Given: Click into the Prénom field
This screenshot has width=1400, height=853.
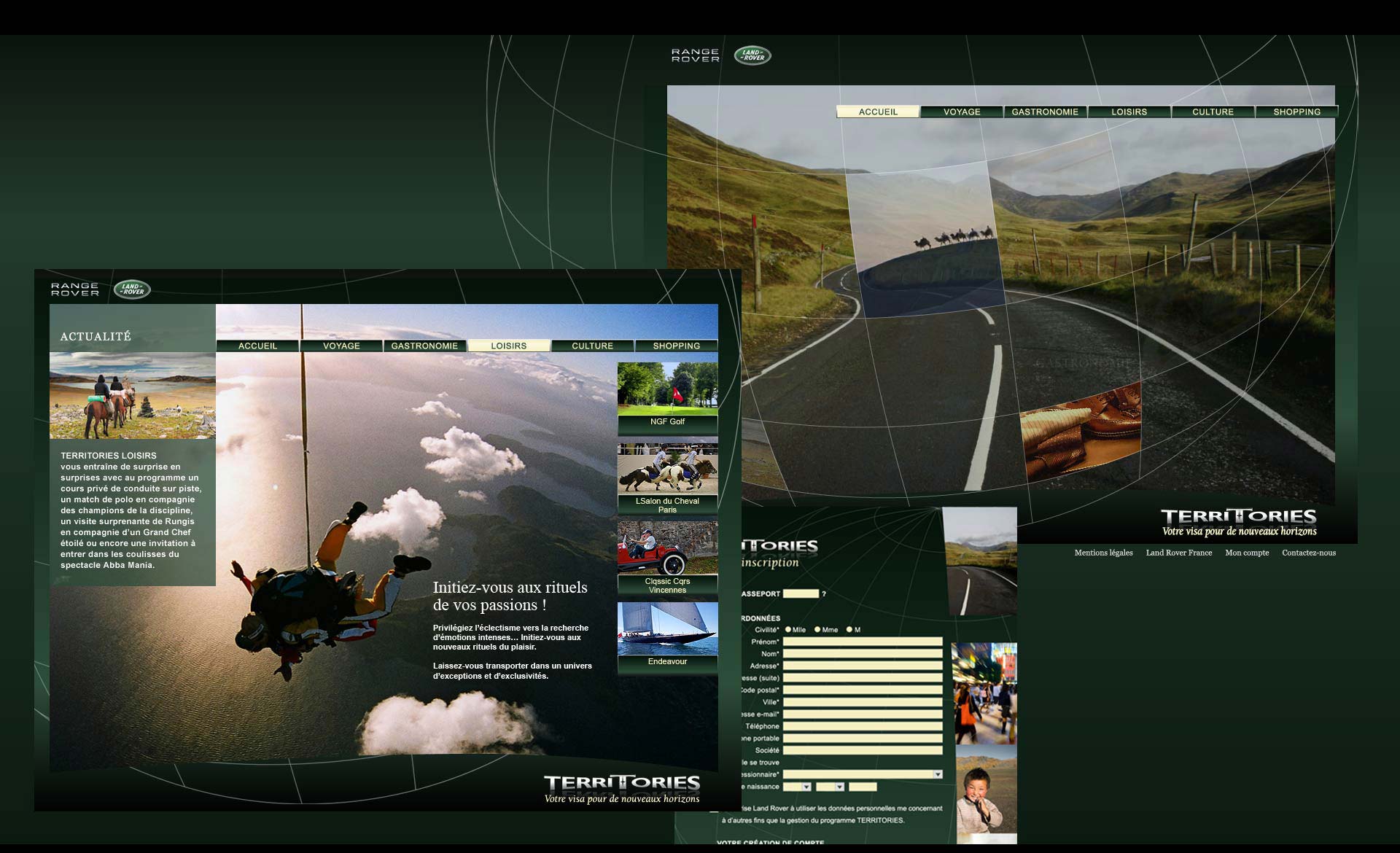Looking at the screenshot, I should (863, 642).
